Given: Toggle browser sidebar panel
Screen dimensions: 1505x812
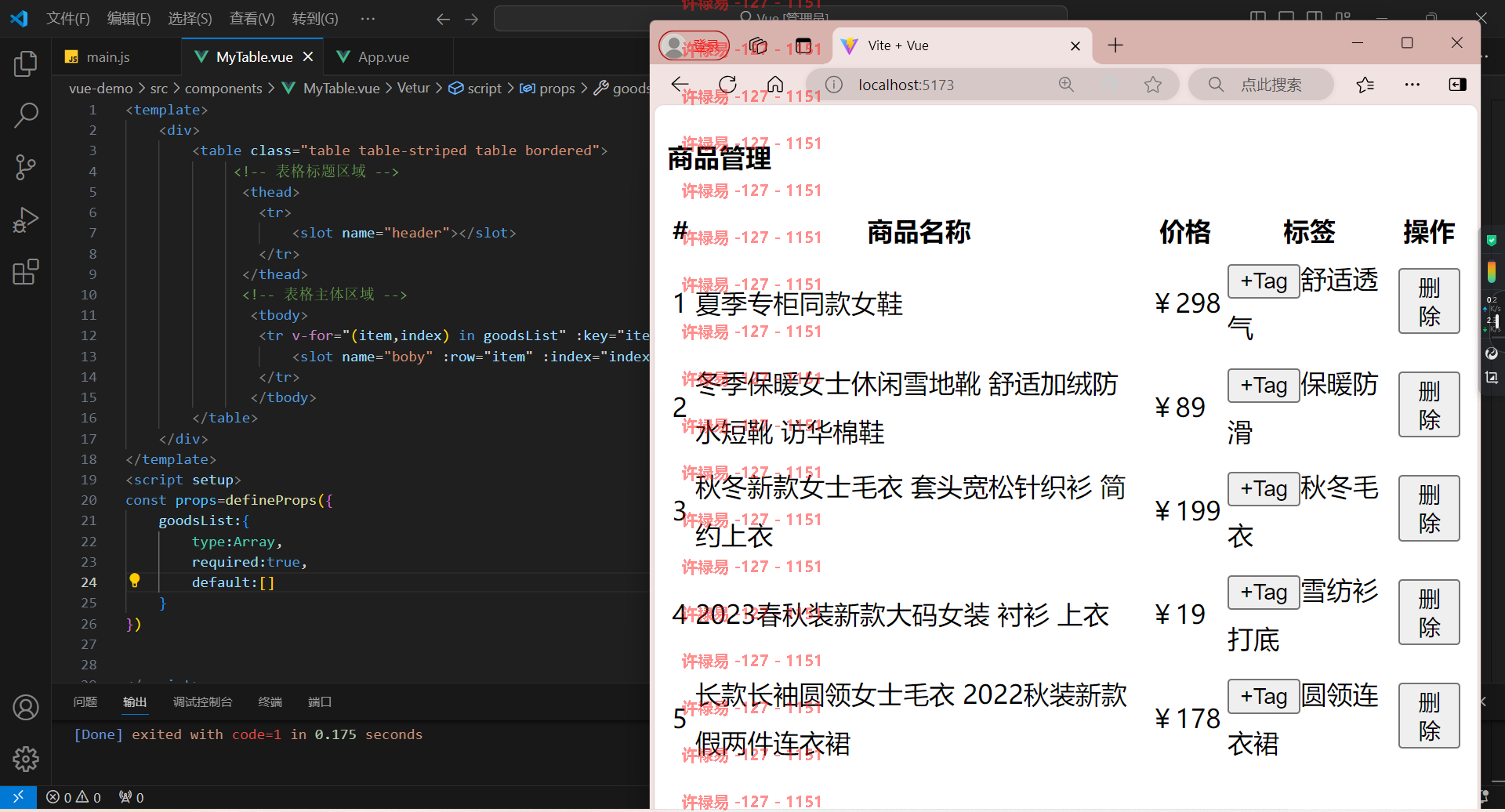Looking at the screenshot, I should (1458, 85).
